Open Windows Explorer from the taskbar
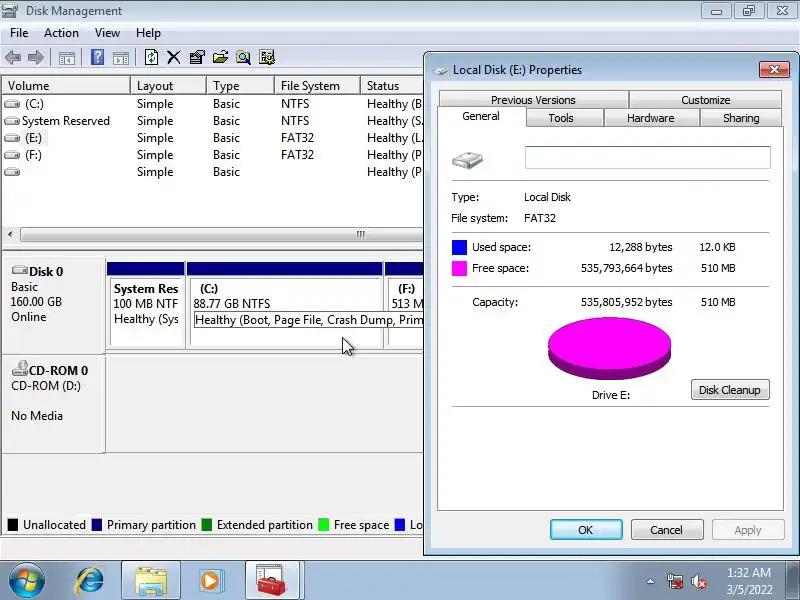Screen dimensions: 800x600 (151, 581)
